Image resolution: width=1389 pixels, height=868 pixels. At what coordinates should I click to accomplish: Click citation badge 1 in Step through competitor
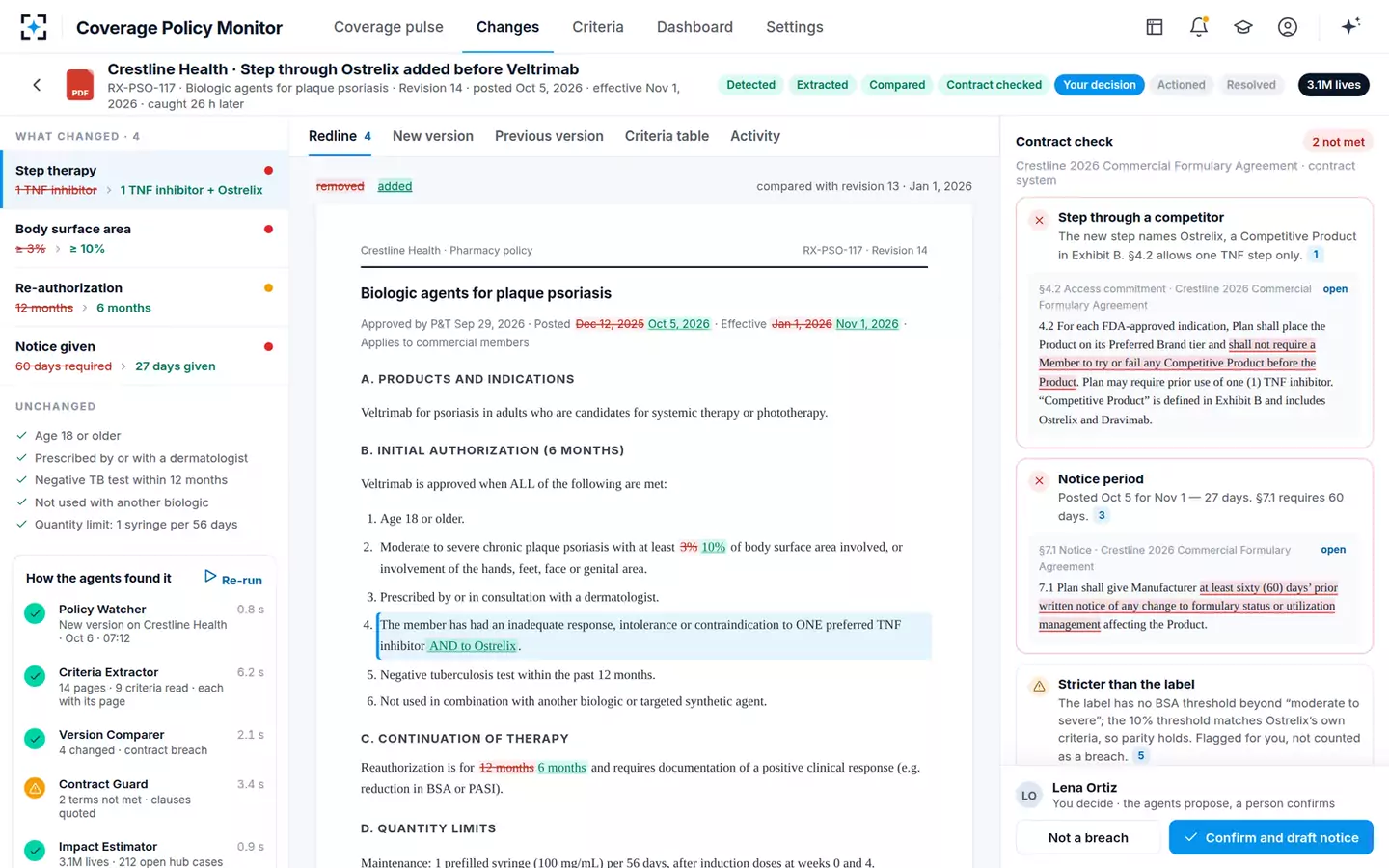[x=1316, y=255]
